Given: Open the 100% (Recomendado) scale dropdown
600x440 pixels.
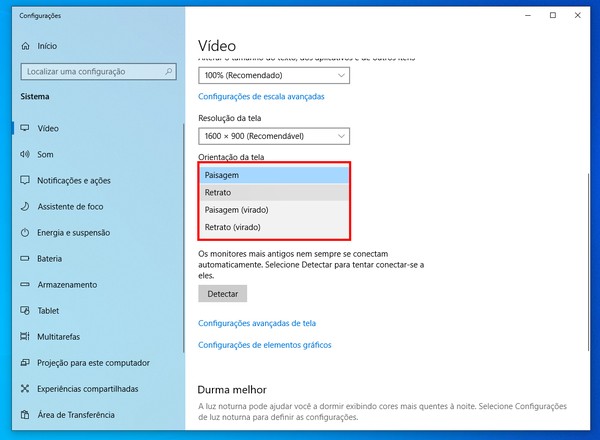Looking at the screenshot, I should point(274,75).
